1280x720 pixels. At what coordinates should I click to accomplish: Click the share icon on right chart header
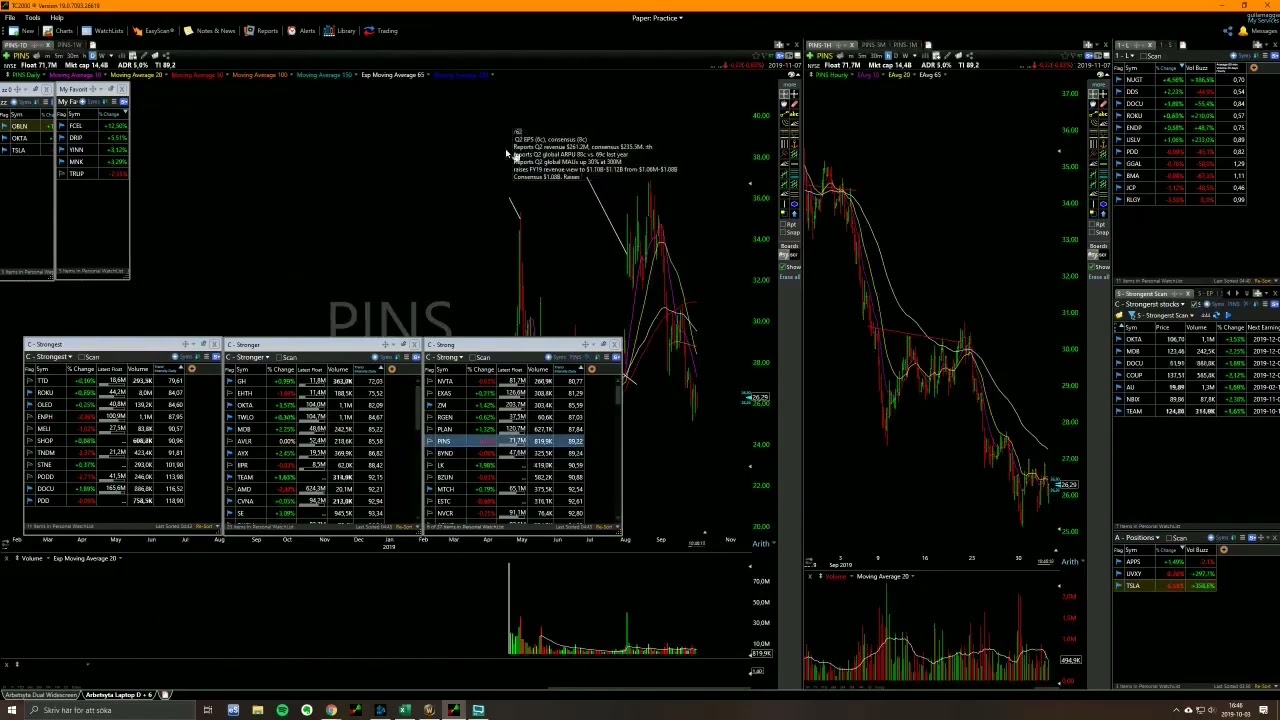coord(970,55)
